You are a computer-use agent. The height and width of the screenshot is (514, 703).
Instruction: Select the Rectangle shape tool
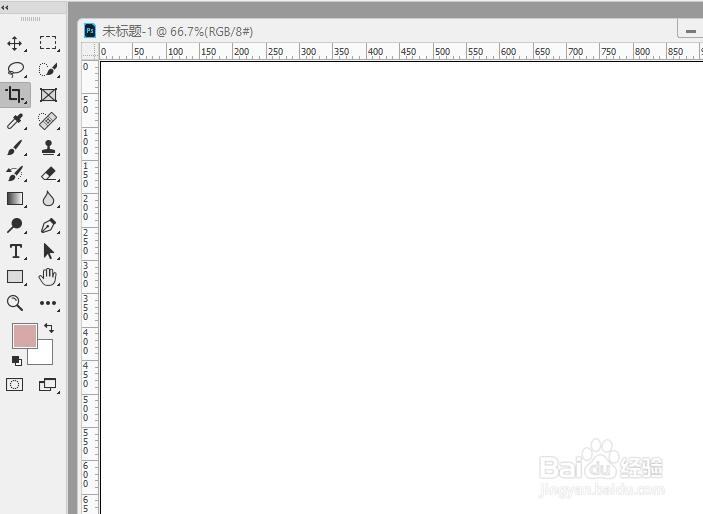15,277
